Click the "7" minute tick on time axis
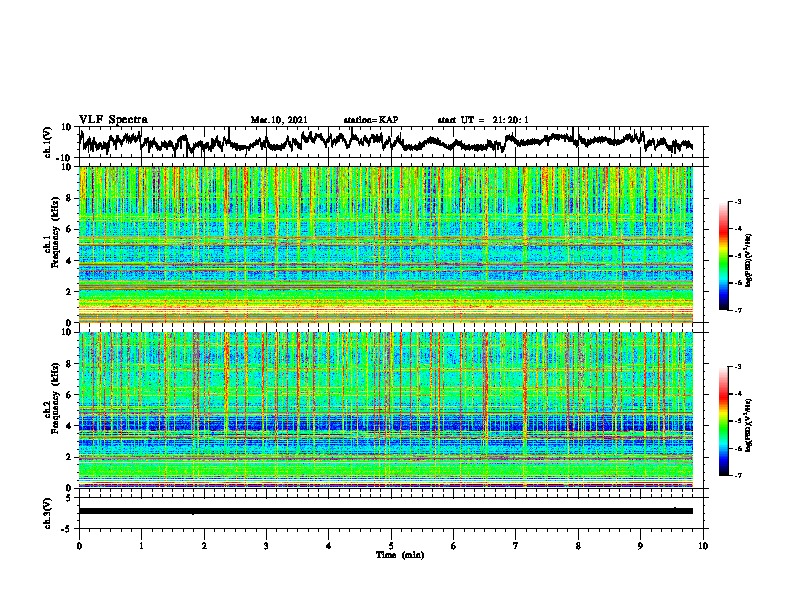This screenshot has height=612, width=792. point(516,546)
